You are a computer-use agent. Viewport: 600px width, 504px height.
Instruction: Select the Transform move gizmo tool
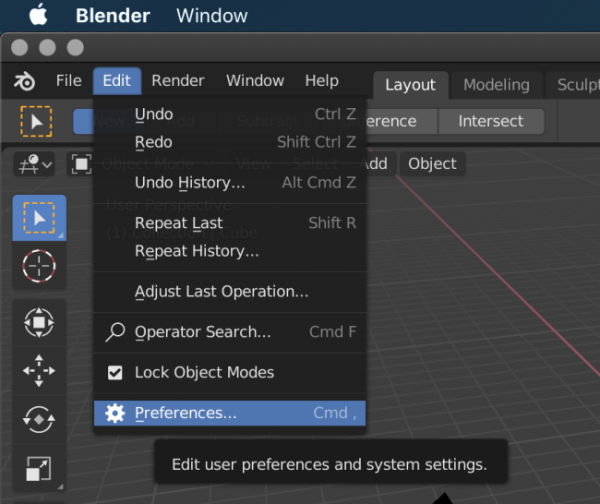tap(39, 323)
